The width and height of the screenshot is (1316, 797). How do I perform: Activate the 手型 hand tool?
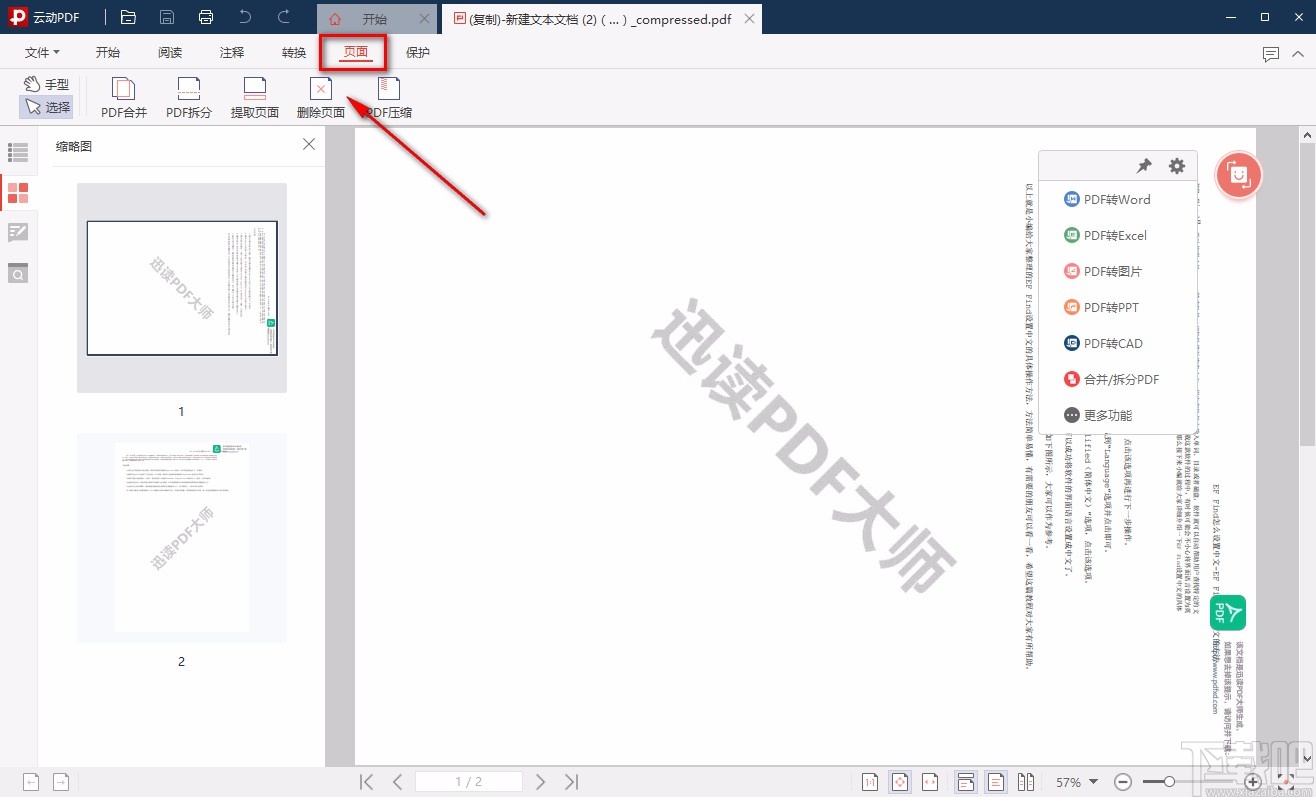(x=47, y=85)
